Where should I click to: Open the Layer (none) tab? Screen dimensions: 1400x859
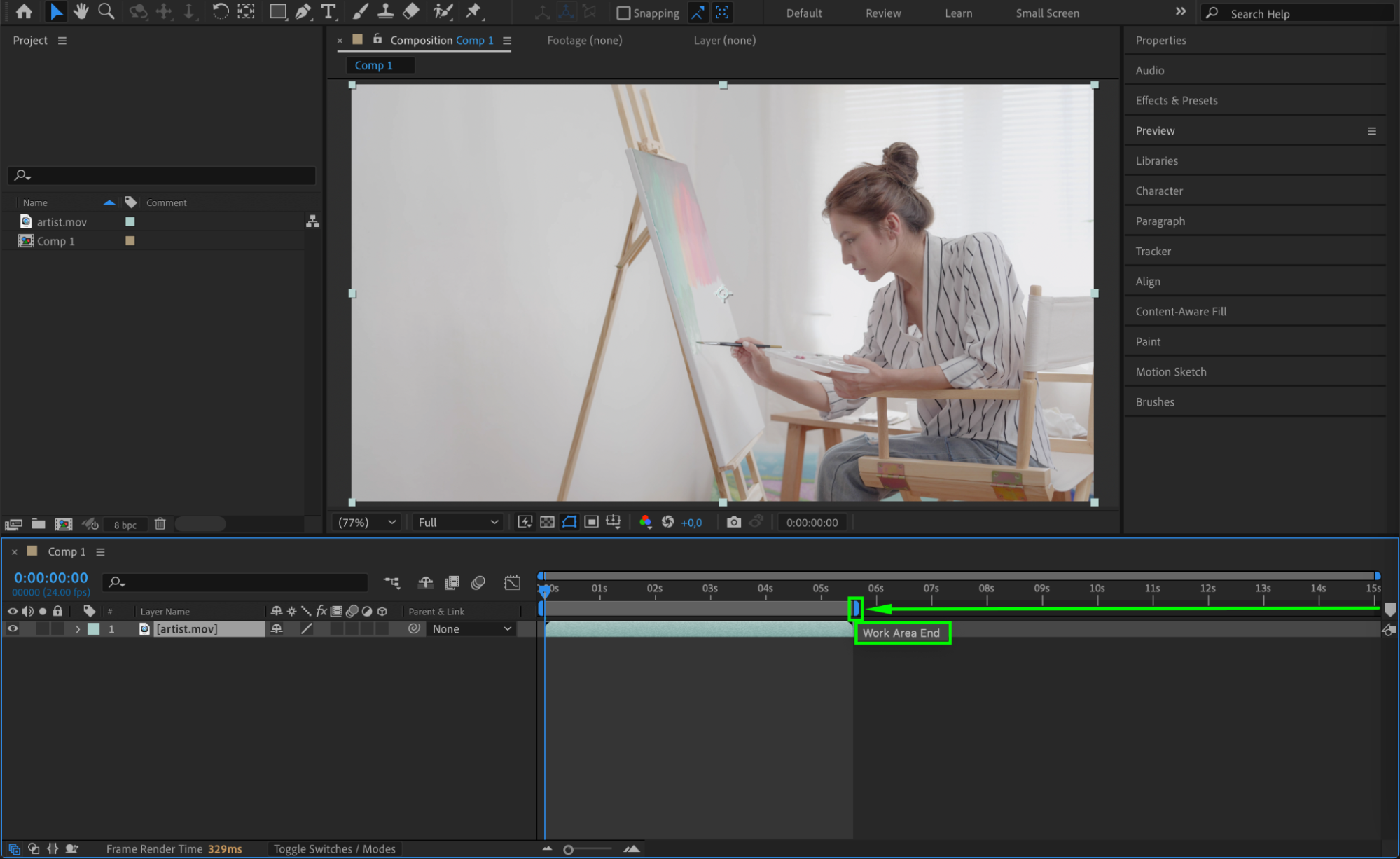click(x=724, y=41)
